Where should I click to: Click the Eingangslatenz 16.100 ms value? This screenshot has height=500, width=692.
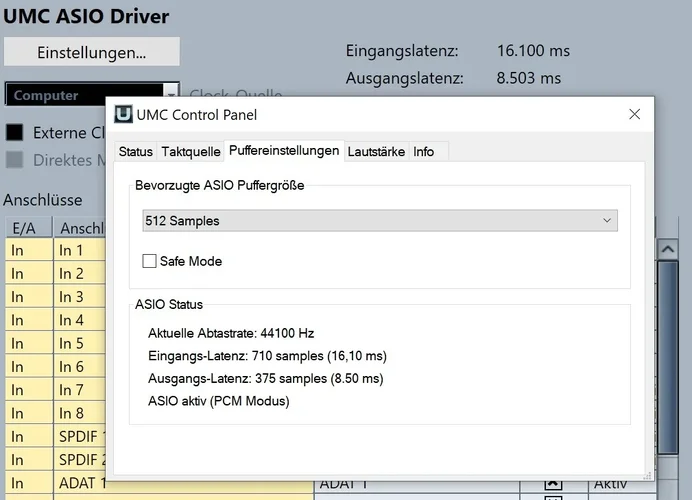click(533, 51)
